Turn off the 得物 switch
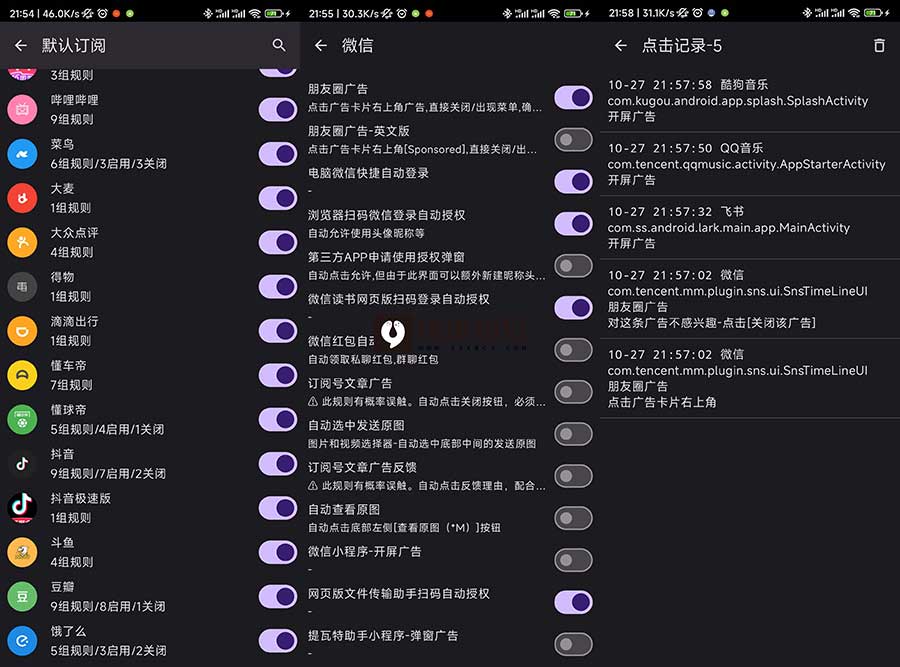The width and height of the screenshot is (900, 667). point(278,286)
